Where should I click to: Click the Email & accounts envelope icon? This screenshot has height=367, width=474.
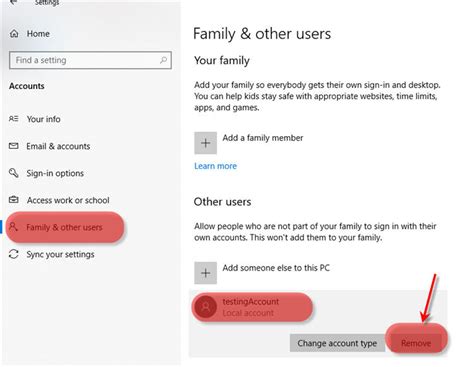(14, 146)
